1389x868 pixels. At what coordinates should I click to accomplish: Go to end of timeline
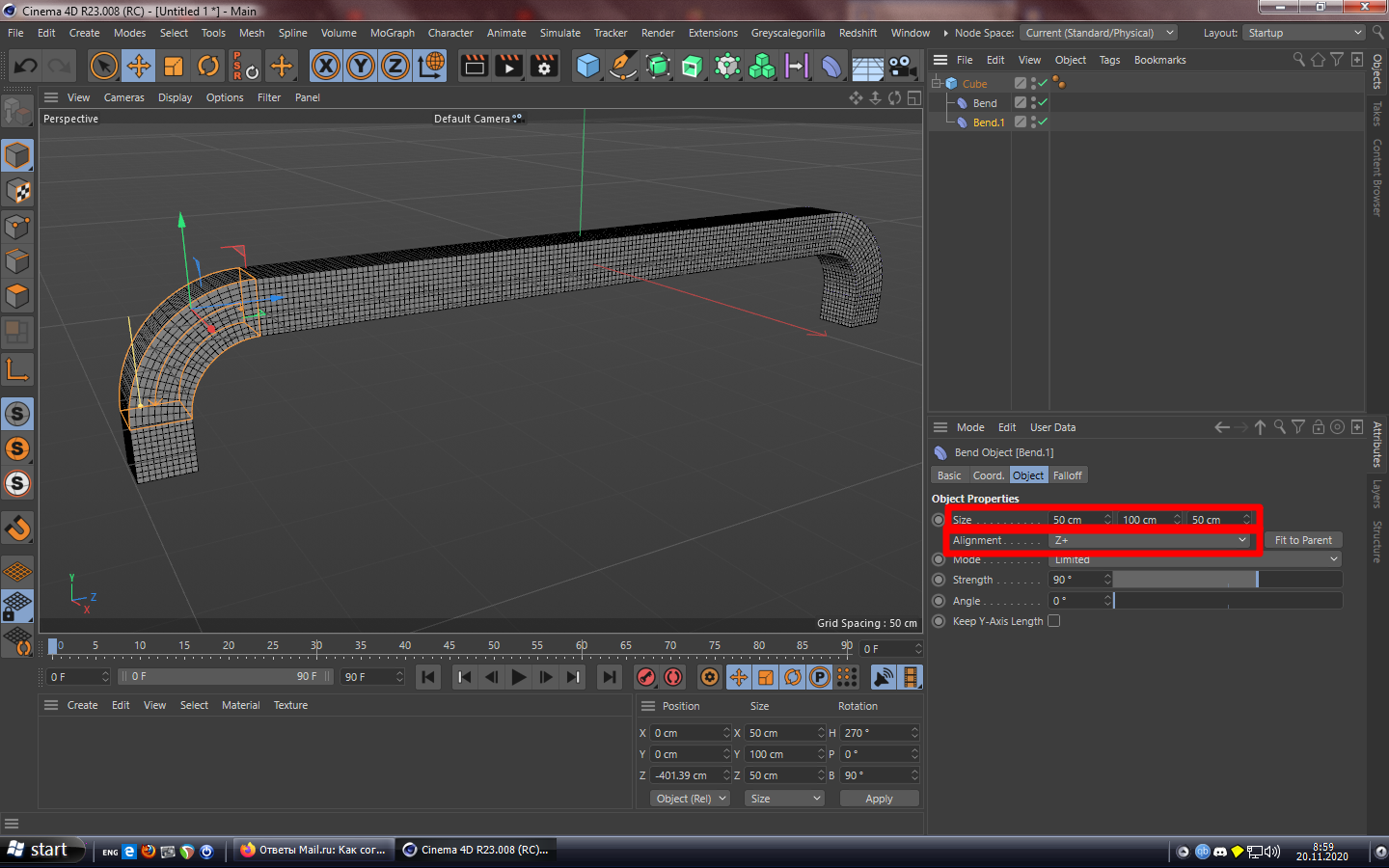pyautogui.click(x=610, y=677)
